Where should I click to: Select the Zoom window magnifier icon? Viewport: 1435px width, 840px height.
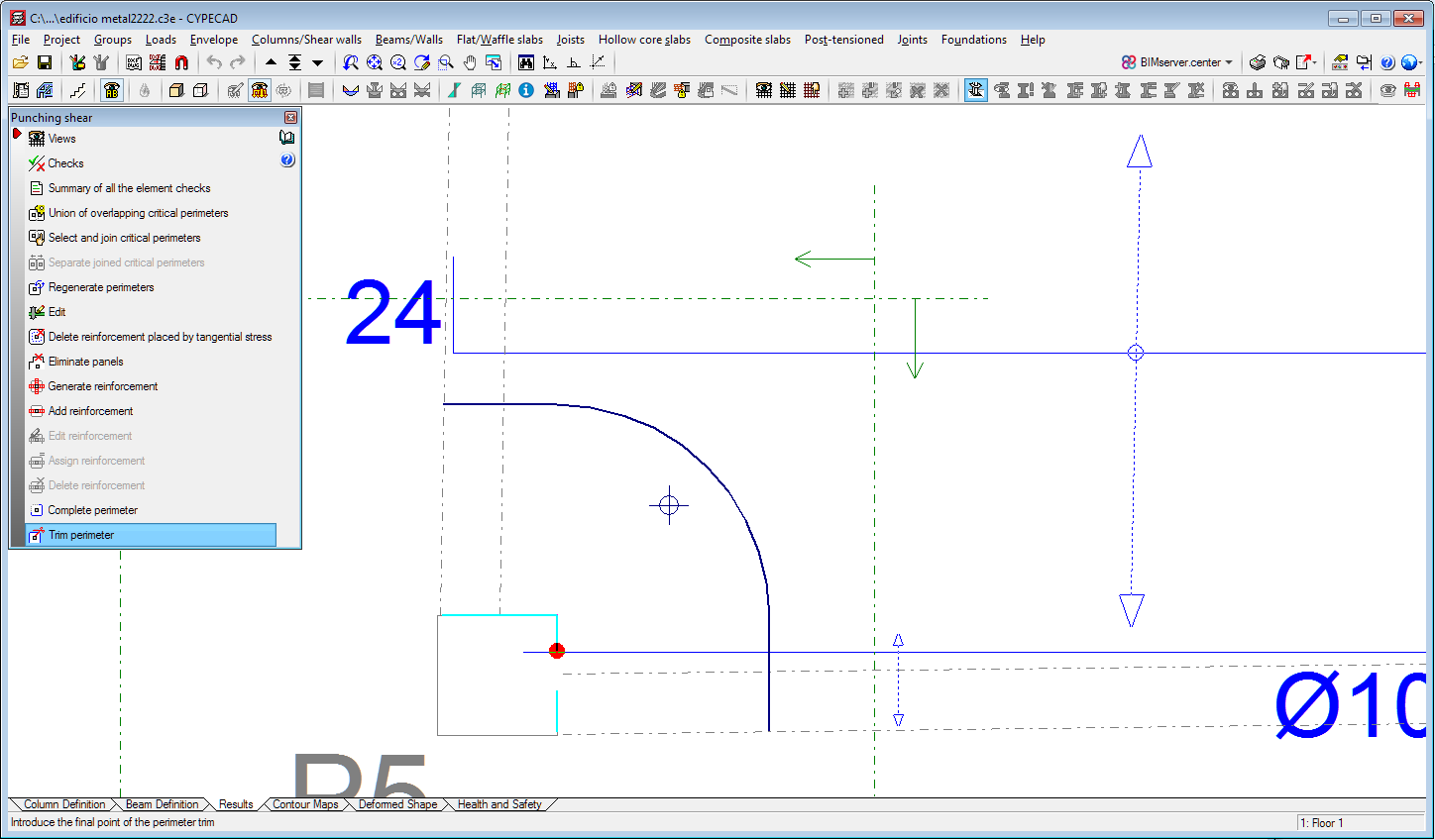pyautogui.click(x=445, y=61)
